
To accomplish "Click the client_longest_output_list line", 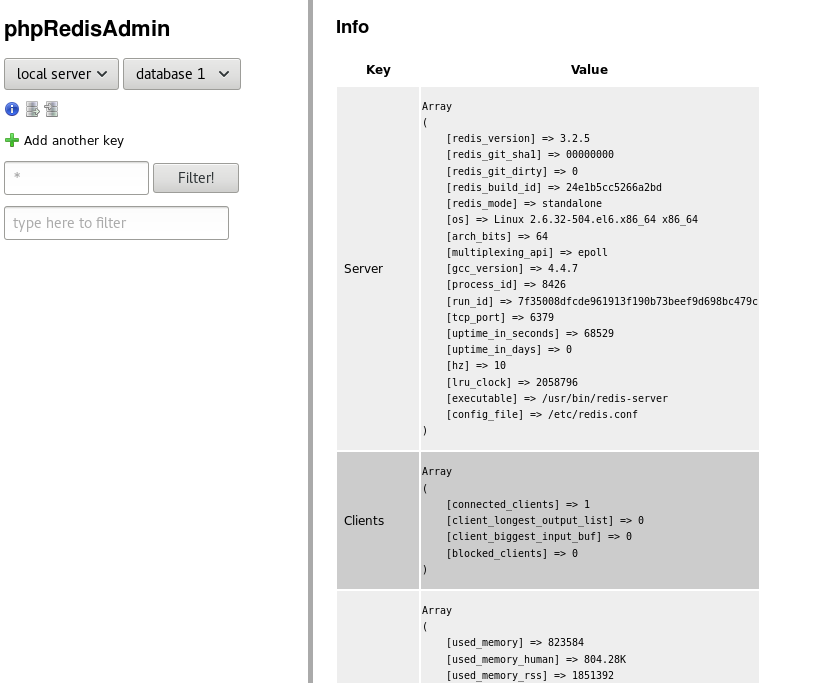I will [545, 521].
